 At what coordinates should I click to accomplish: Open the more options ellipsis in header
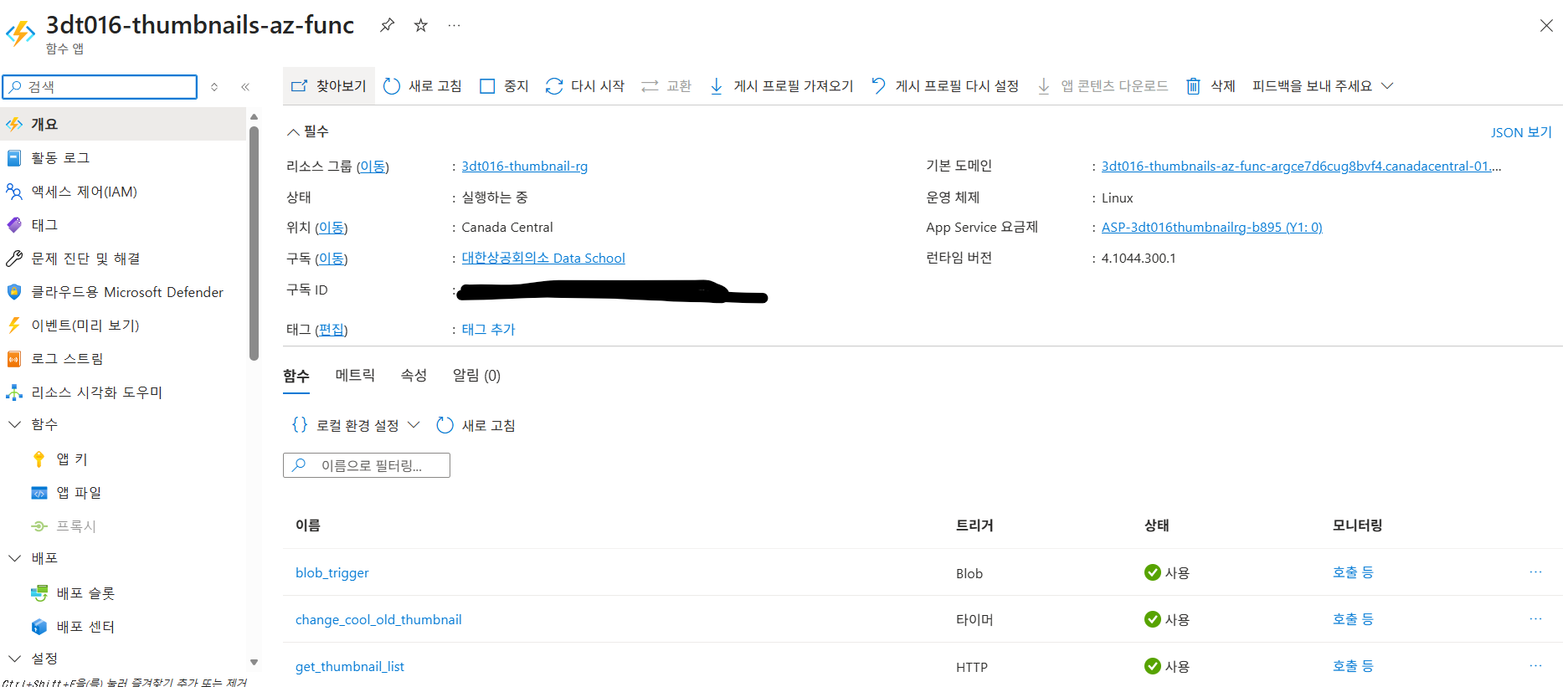[x=454, y=25]
